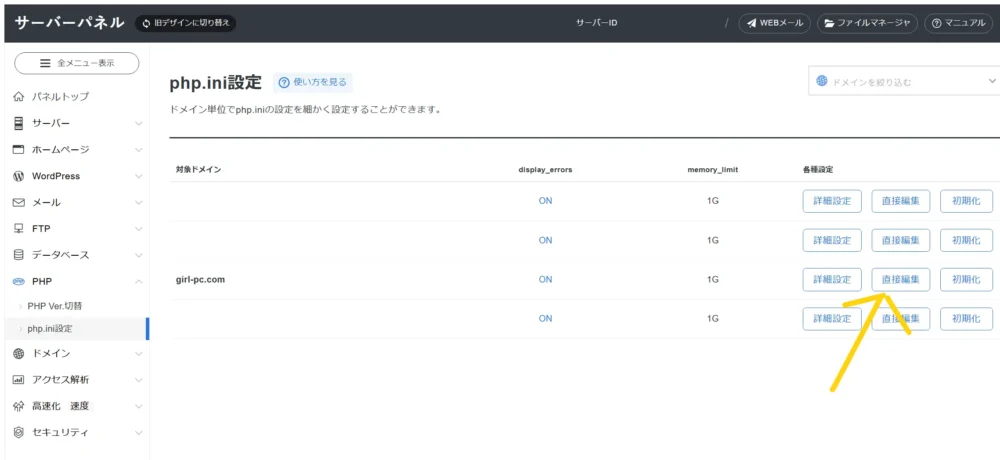Collapse the PHP menu section
This screenshot has width=1000, height=460.
point(139,282)
